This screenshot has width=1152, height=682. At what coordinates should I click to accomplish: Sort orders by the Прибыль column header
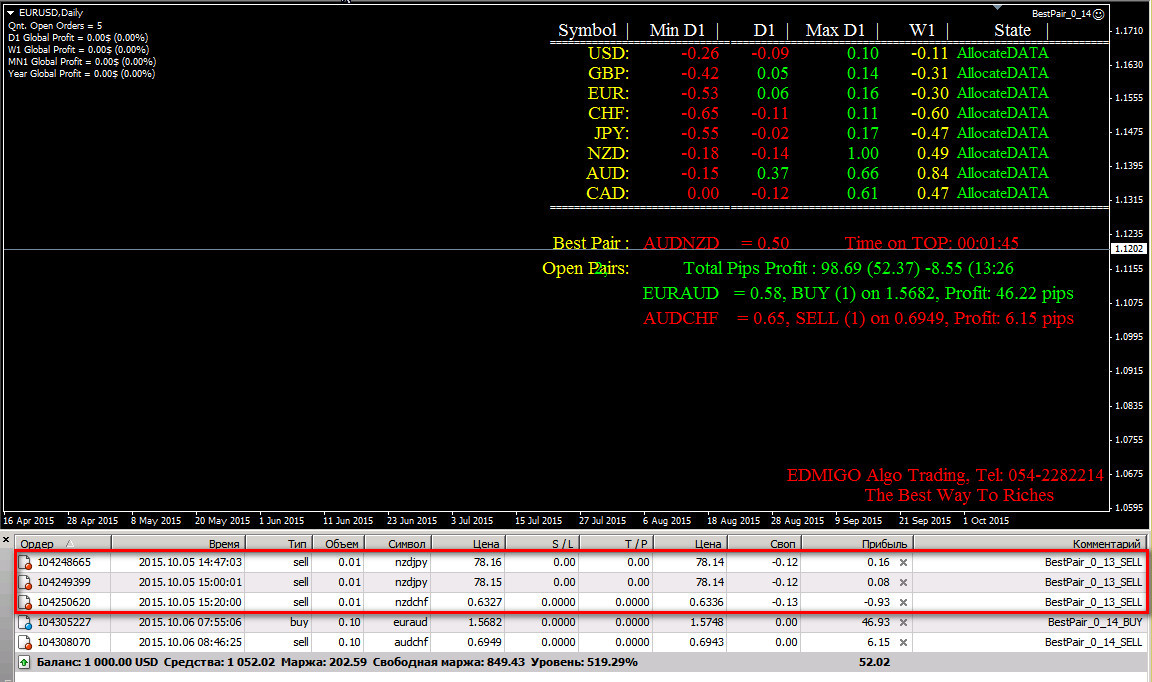[x=857, y=544]
